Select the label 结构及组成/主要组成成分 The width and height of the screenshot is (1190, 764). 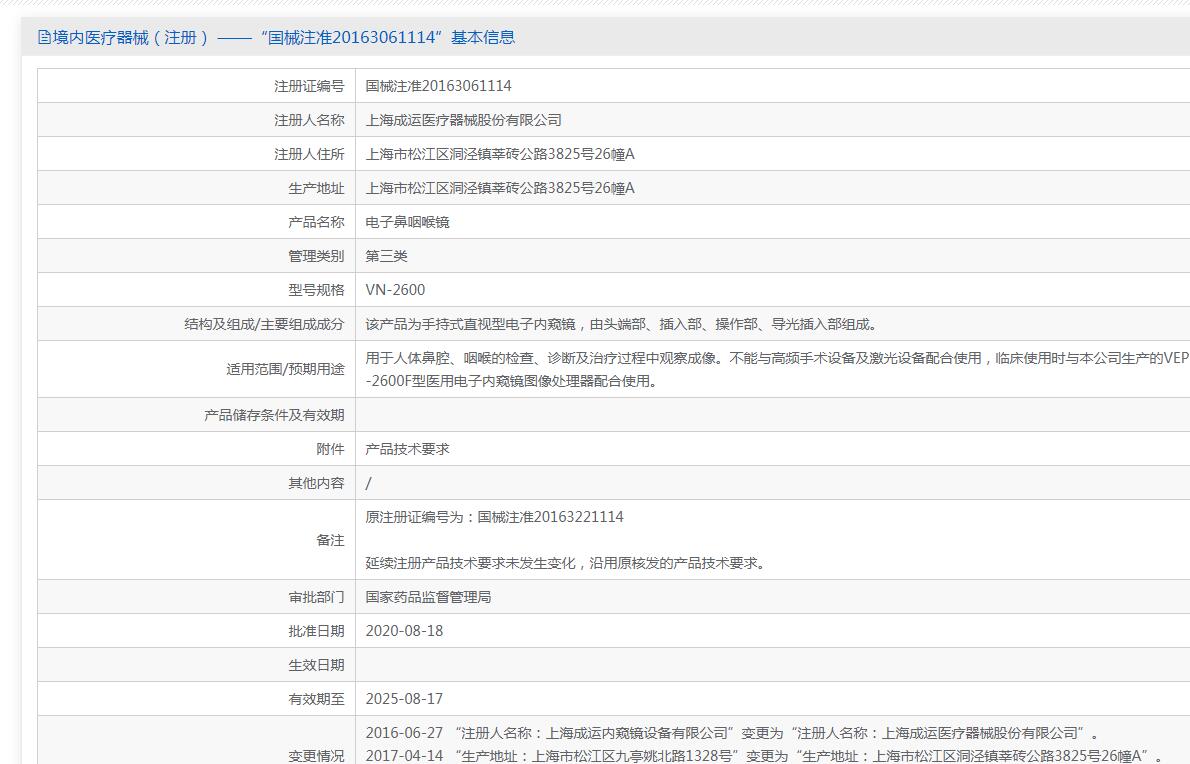click(x=264, y=324)
